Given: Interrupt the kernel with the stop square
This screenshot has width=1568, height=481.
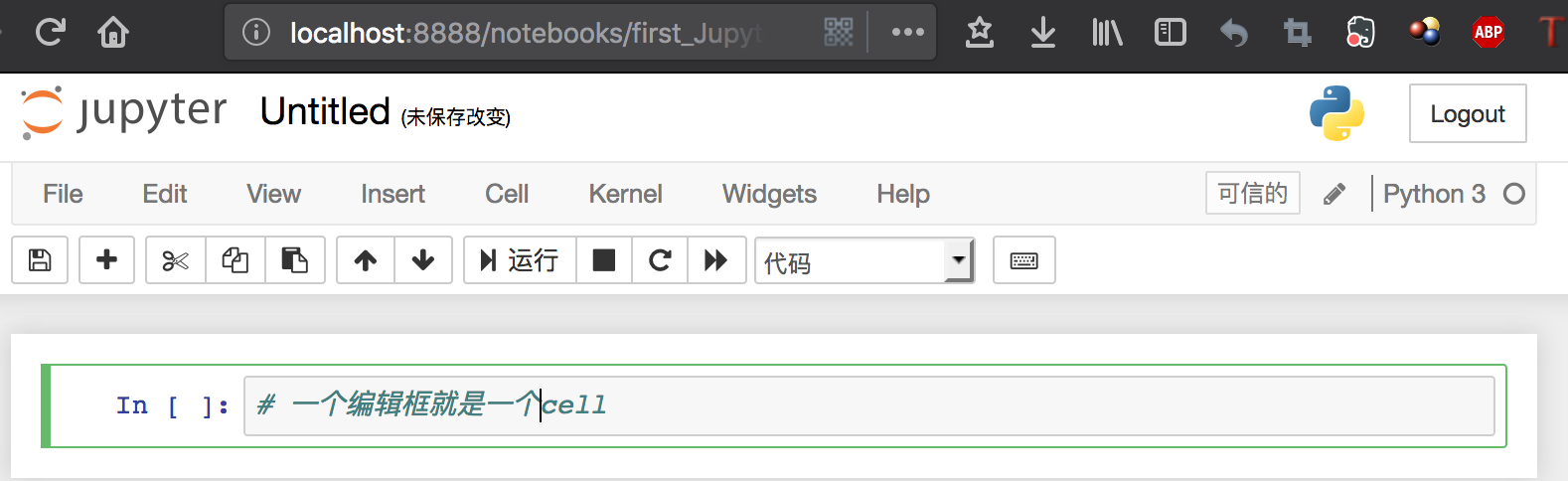Looking at the screenshot, I should coord(604,260).
